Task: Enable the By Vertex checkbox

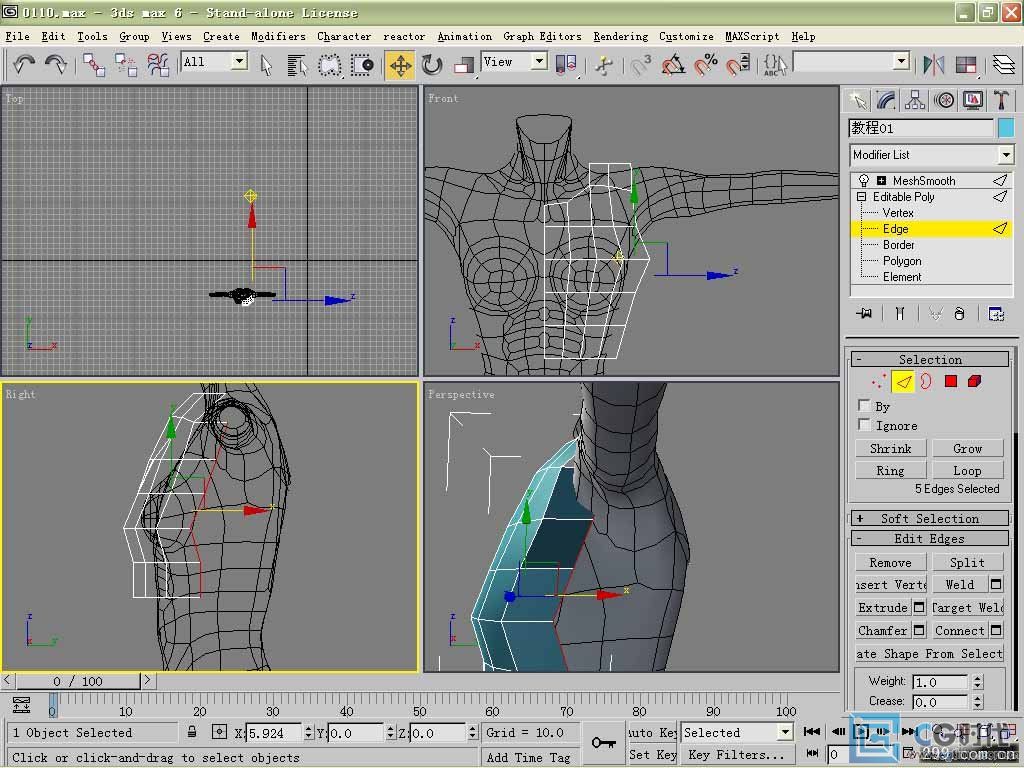Action: [x=864, y=405]
